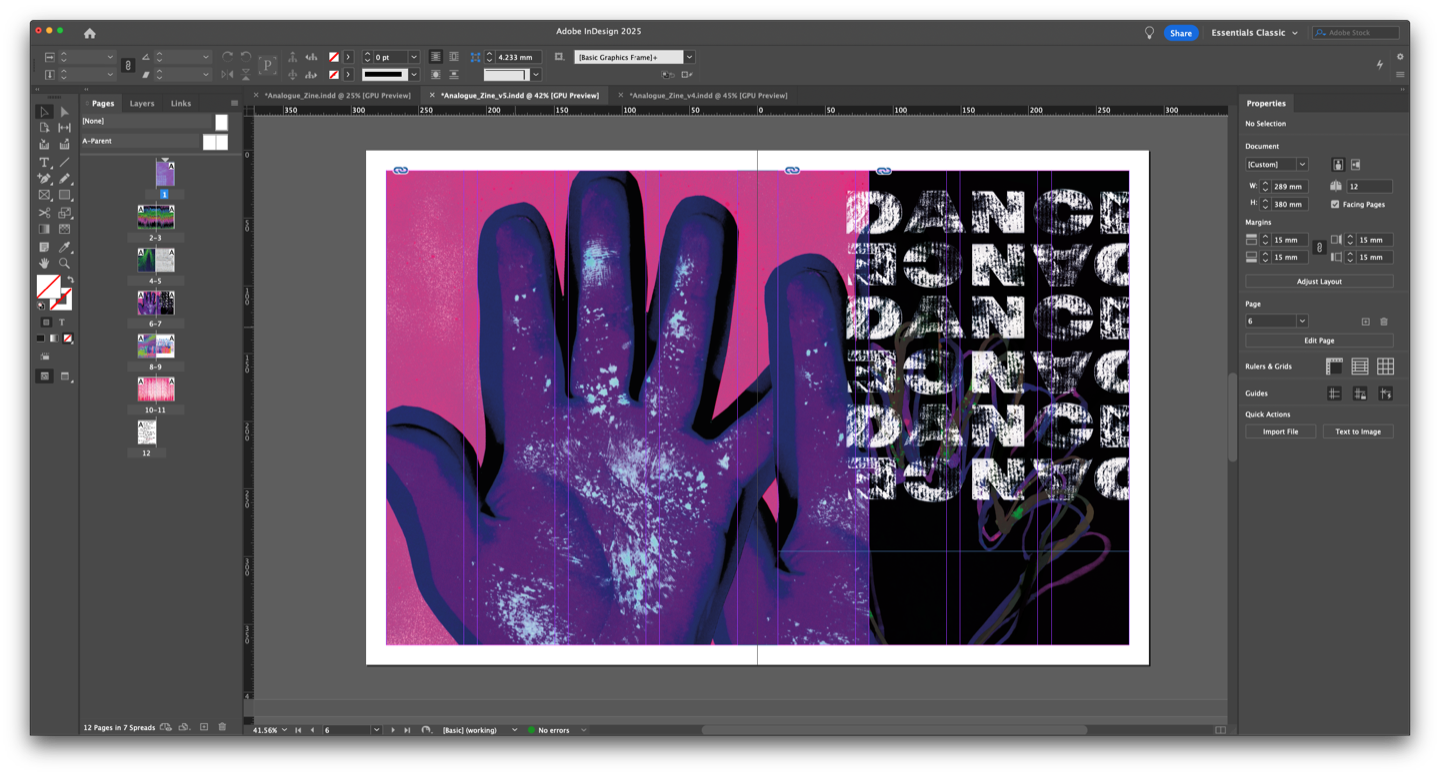Delete page using trash icon in Properties
Viewport: 1440px width, 775px height.
tap(1384, 321)
